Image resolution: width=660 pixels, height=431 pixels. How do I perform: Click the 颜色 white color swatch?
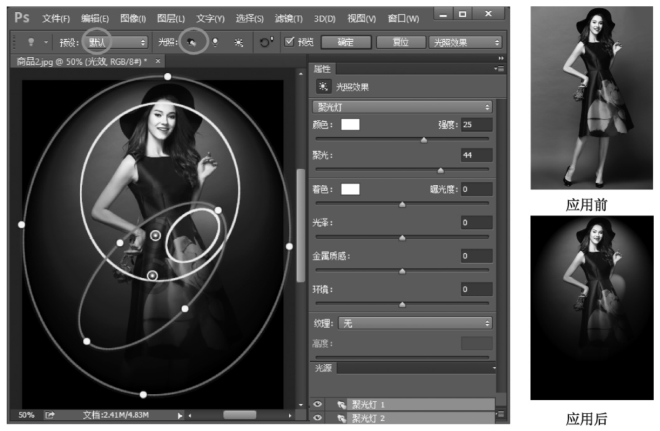pyautogui.click(x=350, y=125)
